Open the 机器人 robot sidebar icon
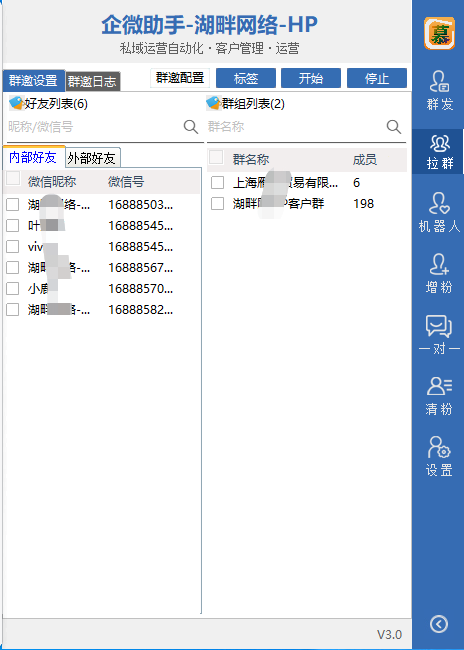 (439, 212)
